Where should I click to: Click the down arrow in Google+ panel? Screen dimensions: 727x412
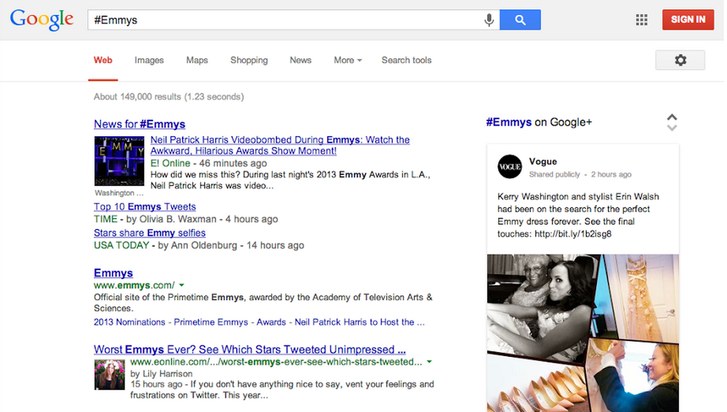click(672, 129)
